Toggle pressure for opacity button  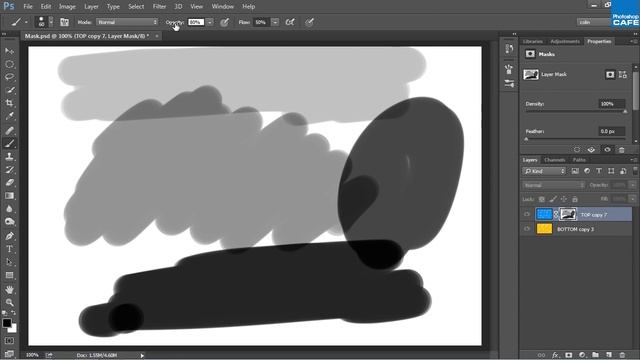(224, 22)
